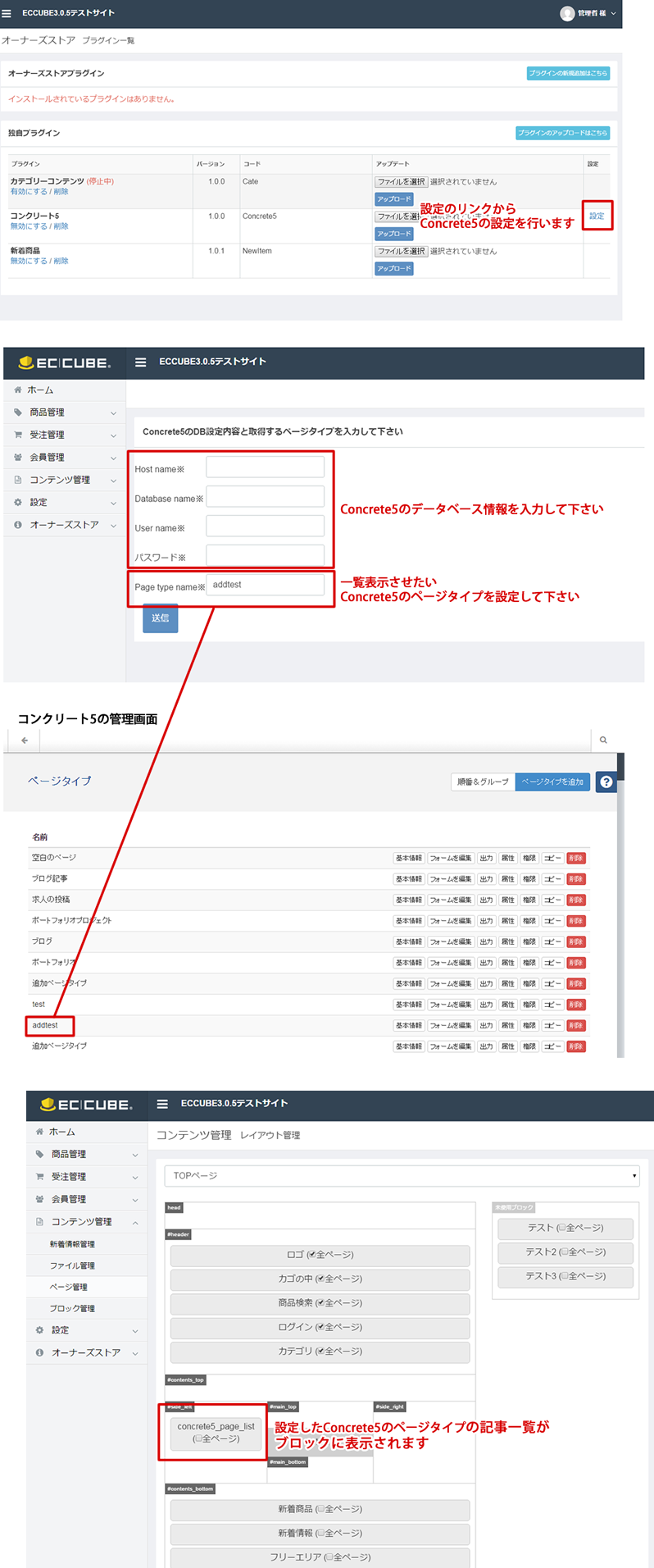Click red 削除 button in ブログ記事 row
This screenshot has width=654, height=1568.
(x=576, y=879)
